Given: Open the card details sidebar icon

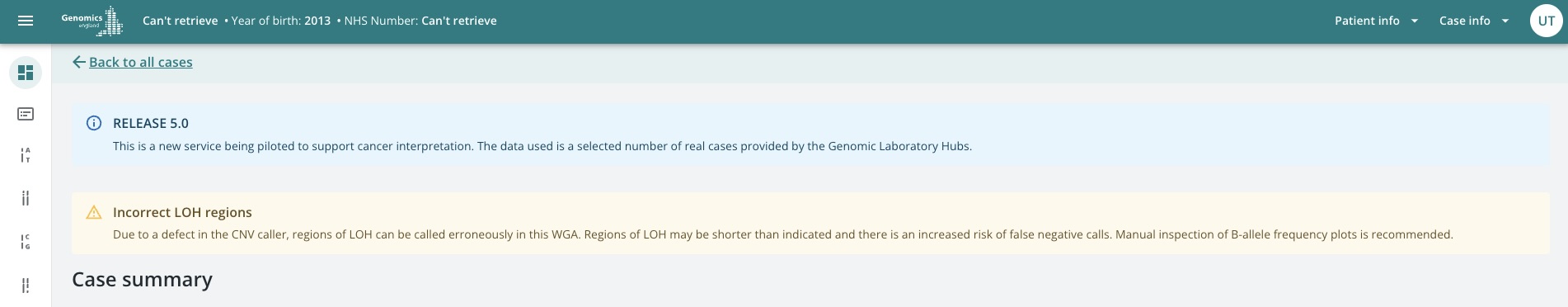Looking at the screenshot, I should coord(26,114).
